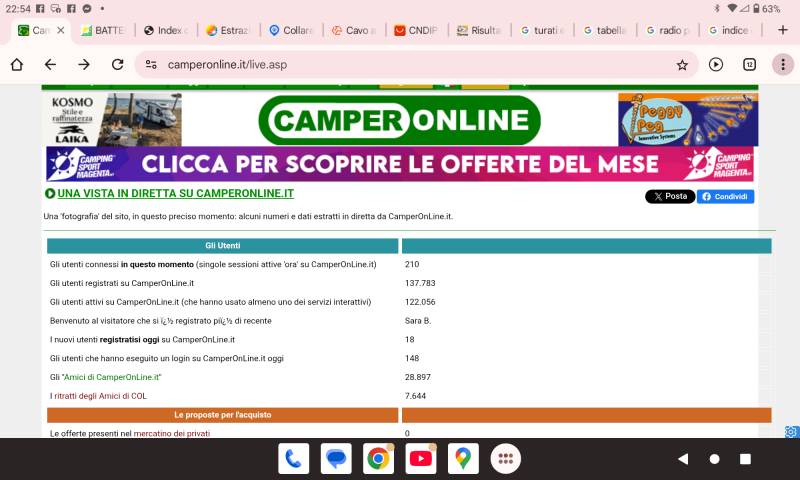Select active users value 122.056
The width and height of the screenshot is (800, 480).
pos(420,302)
